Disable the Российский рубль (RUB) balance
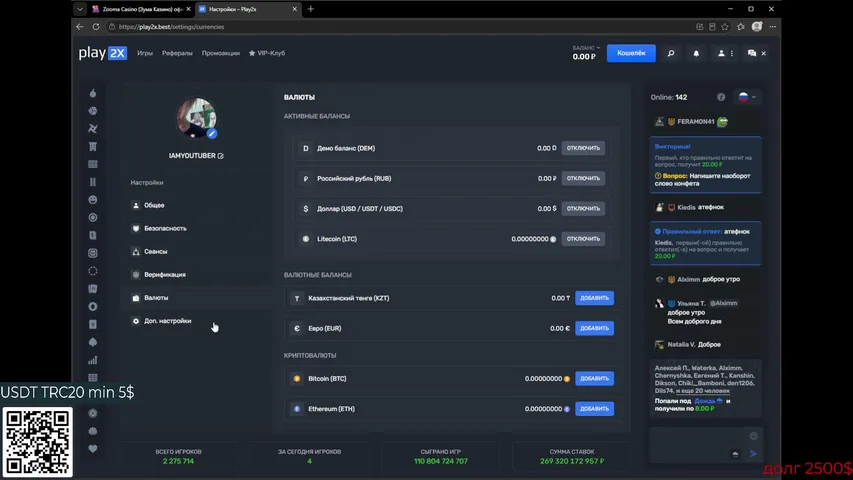853x480 pixels. [583, 179]
